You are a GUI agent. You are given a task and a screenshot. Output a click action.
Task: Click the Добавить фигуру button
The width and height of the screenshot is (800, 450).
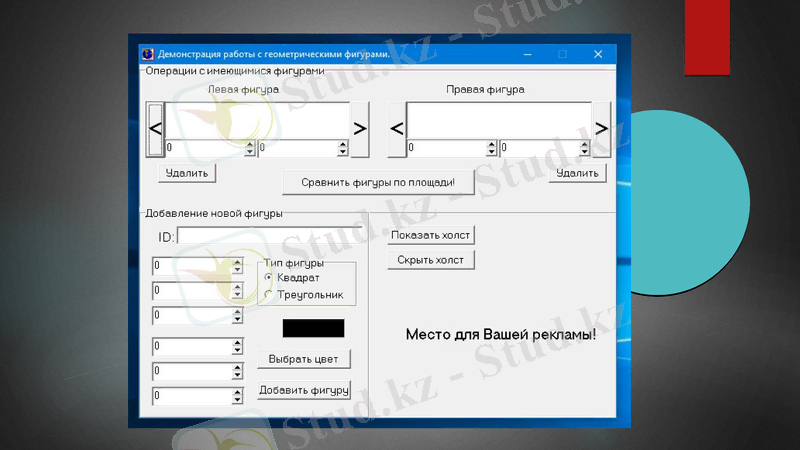304,390
